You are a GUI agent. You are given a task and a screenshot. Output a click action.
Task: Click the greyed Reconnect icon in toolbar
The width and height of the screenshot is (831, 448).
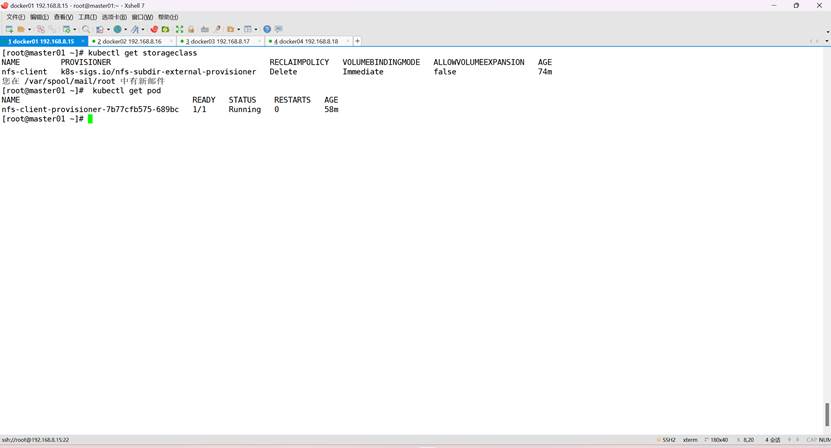click(52, 29)
